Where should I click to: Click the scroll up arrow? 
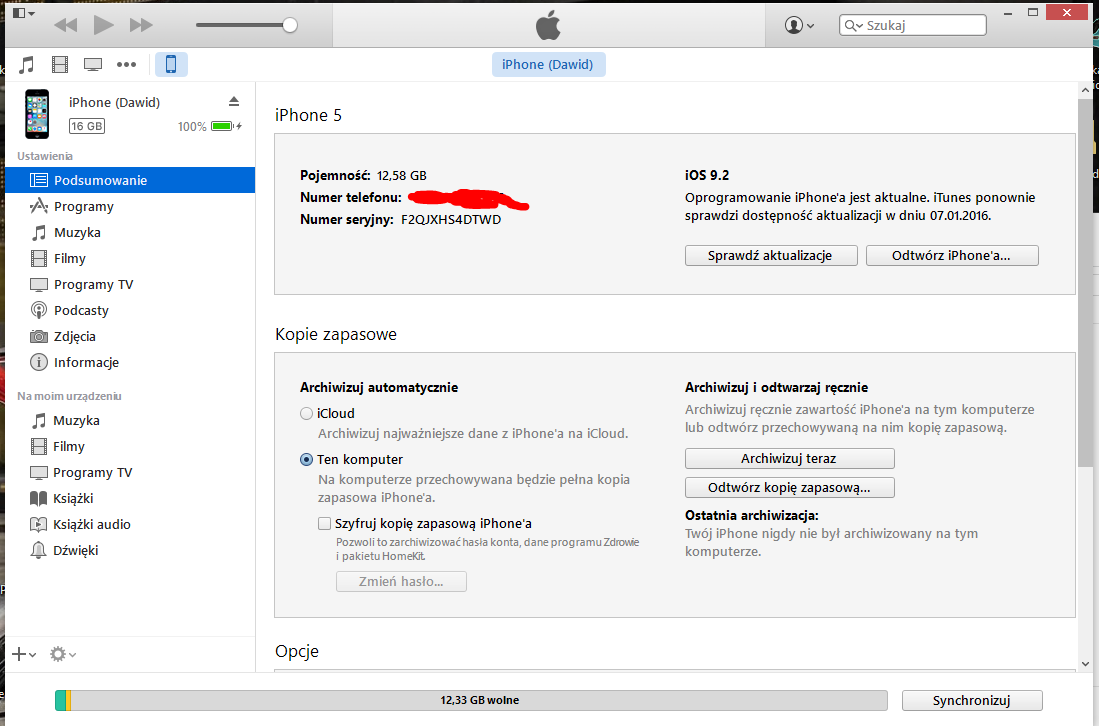[x=1085, y=90]
